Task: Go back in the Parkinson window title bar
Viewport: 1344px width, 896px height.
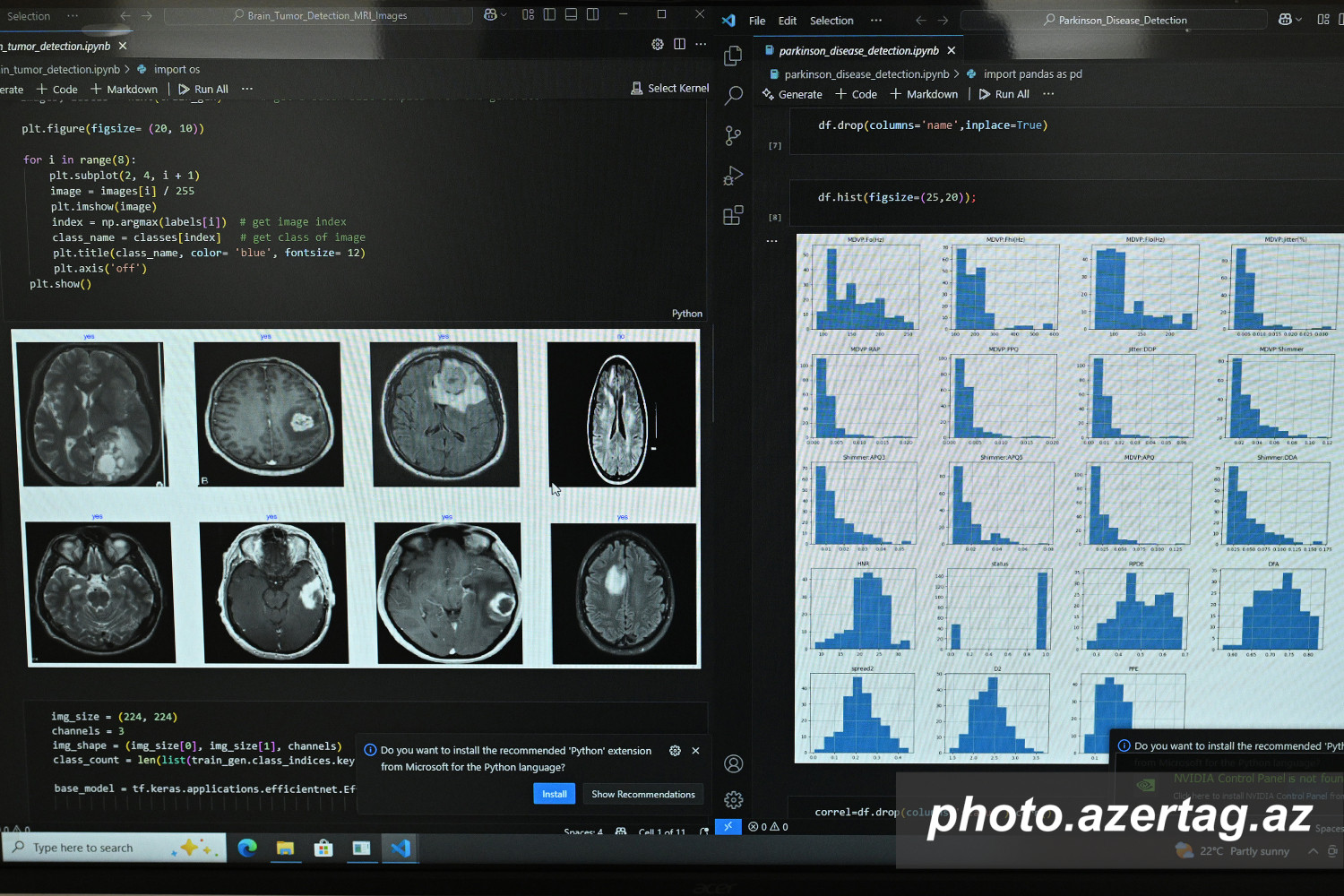Action: click(x=920, y=20)
